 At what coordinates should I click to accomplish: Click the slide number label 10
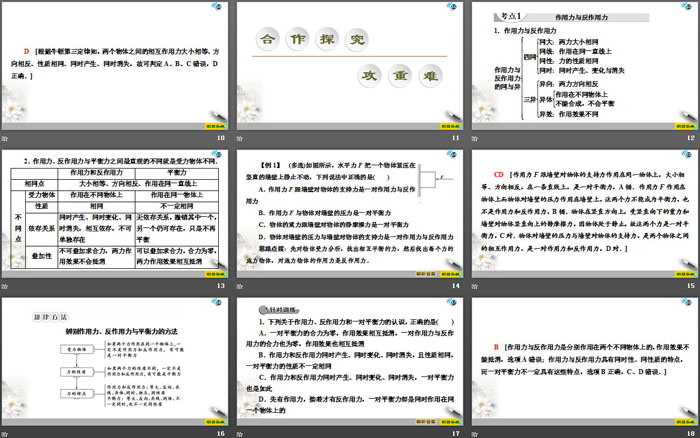pos(221,138)
